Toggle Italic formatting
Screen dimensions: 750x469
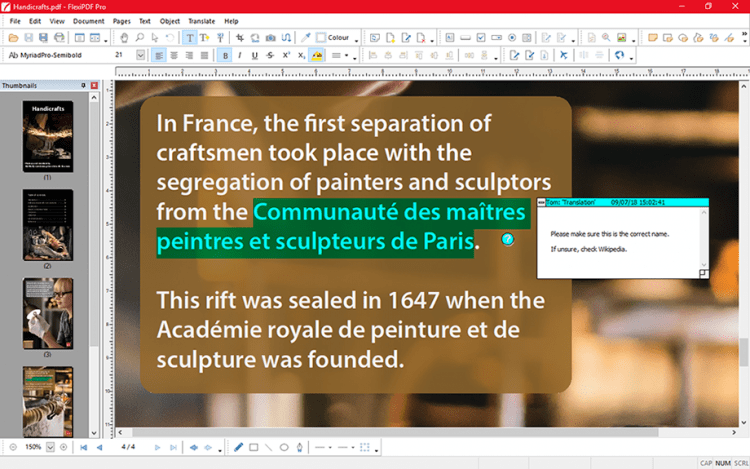240,55
